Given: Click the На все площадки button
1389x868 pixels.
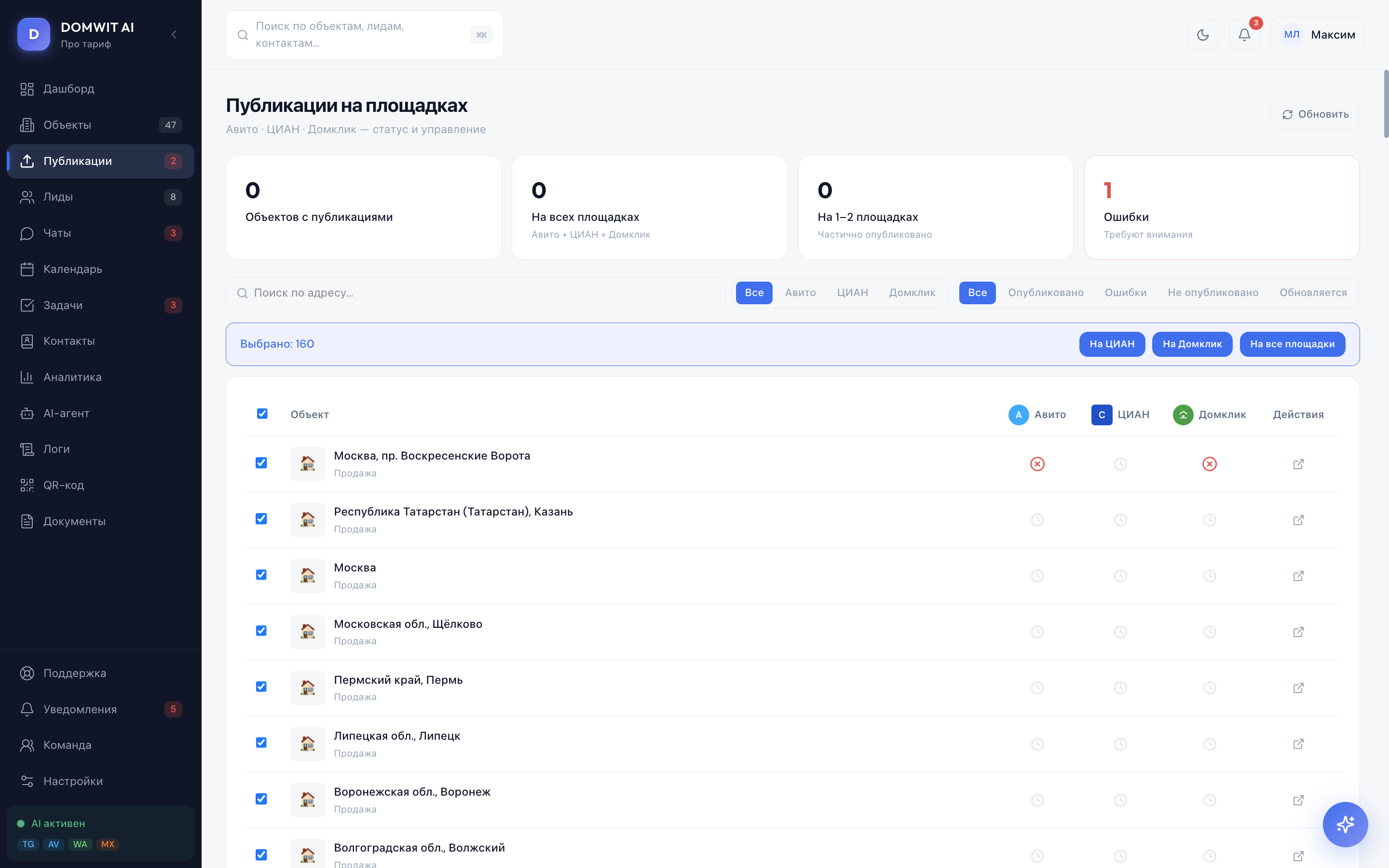Looking at the screenshot, I should tap(1293, 344).
